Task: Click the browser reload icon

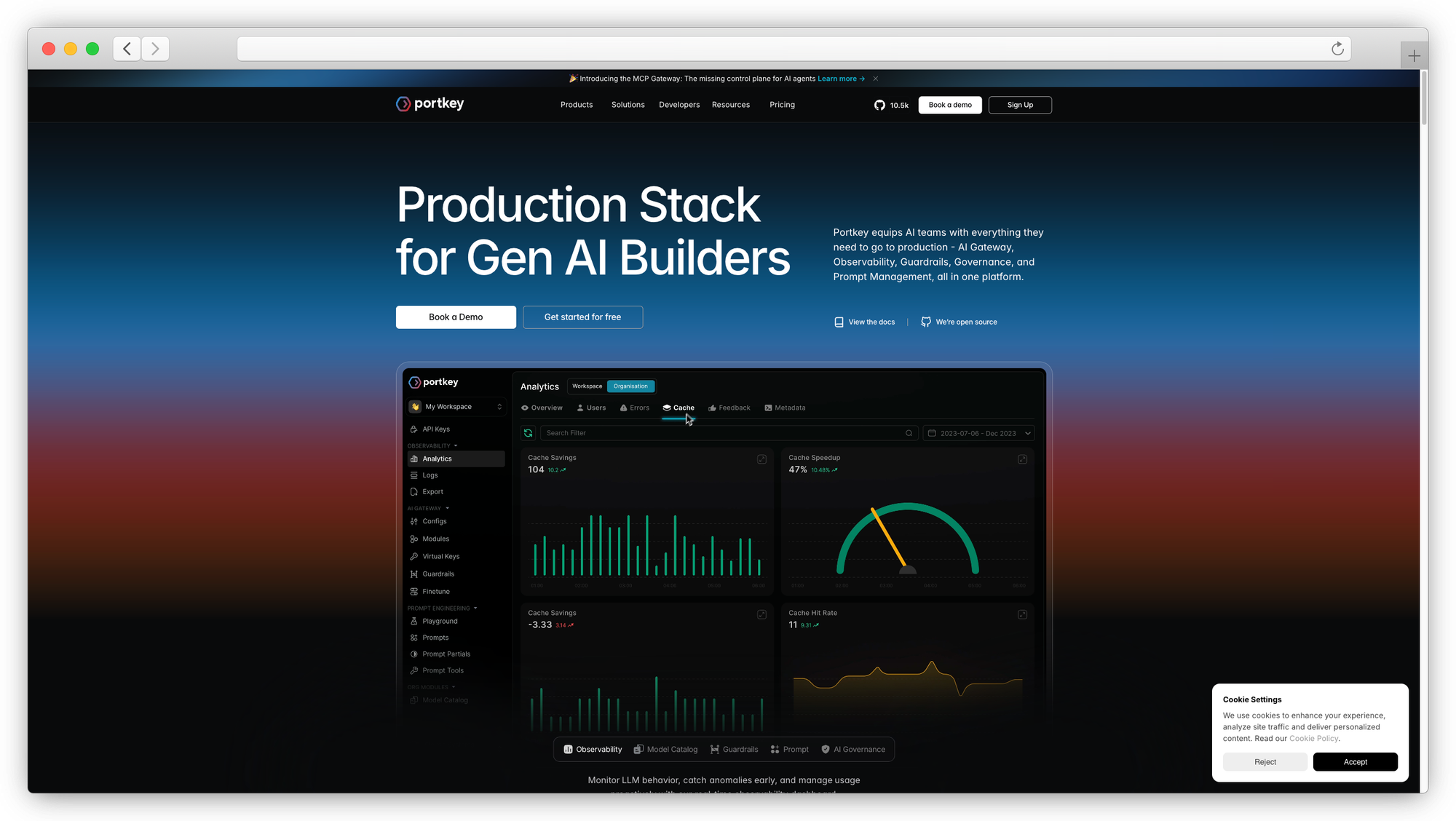Action: pyautogui.click(x=1337, y=49)
